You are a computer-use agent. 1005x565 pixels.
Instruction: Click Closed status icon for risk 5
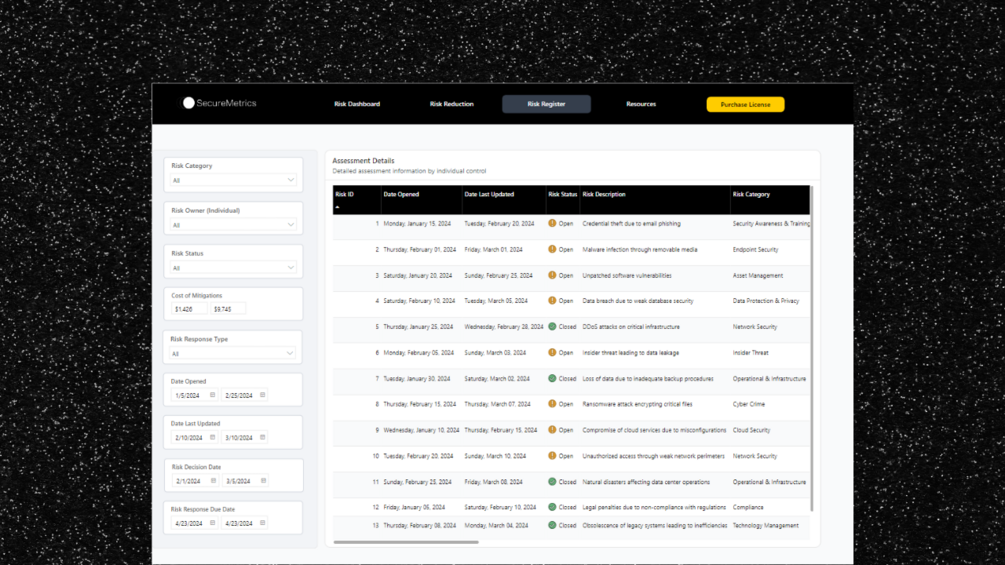coord(552,327)
